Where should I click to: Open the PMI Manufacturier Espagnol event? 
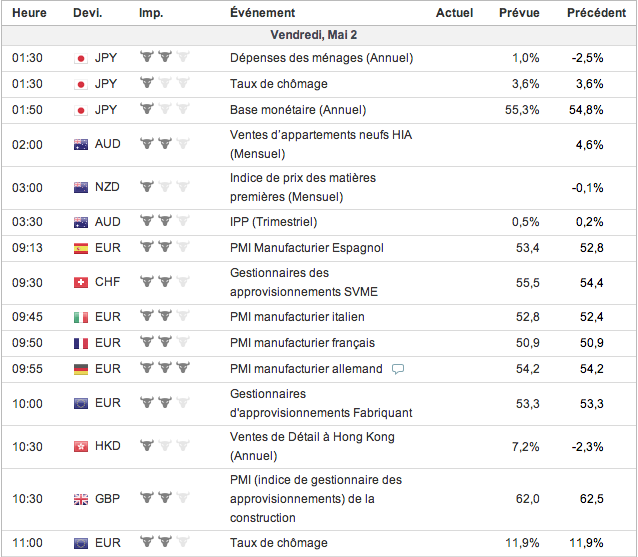click(x=306, y=248)
